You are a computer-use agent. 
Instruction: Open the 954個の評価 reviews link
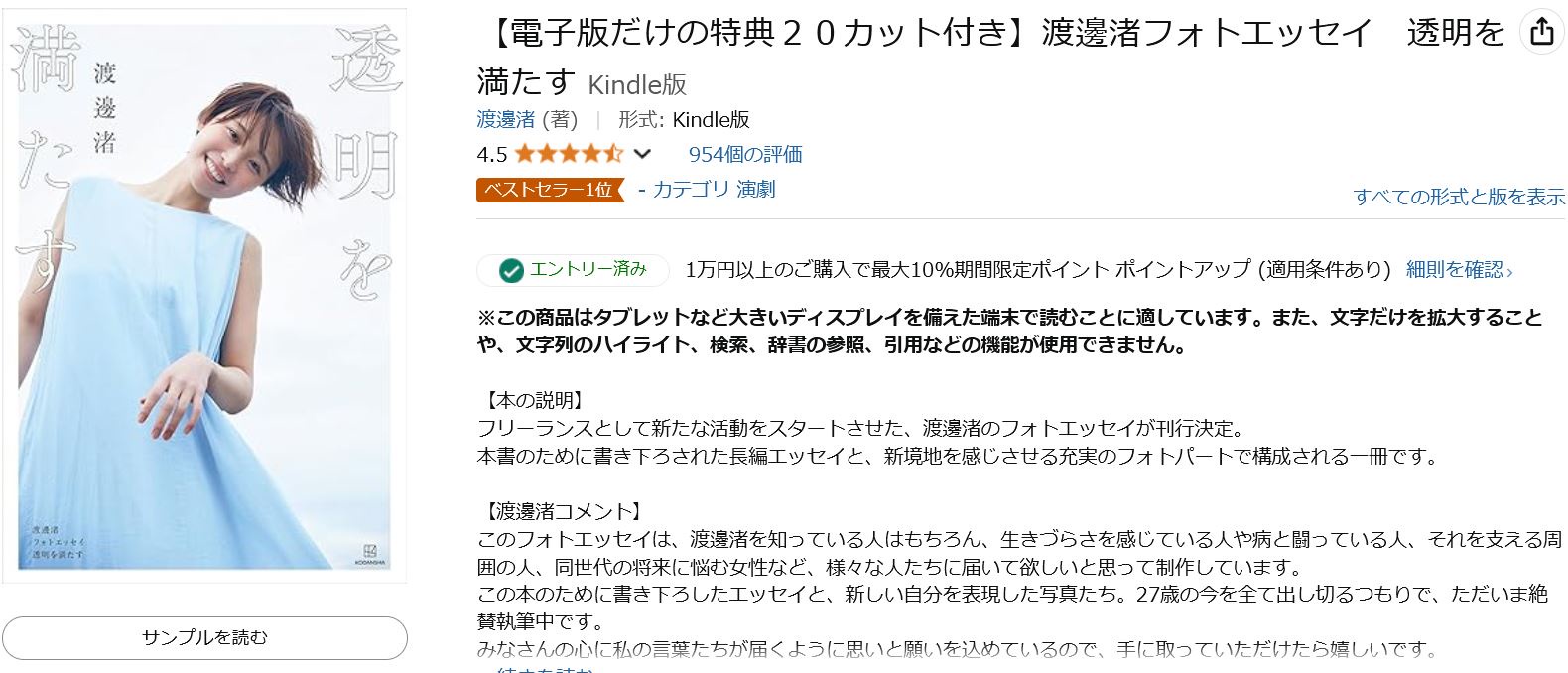(x=744, y=154)
